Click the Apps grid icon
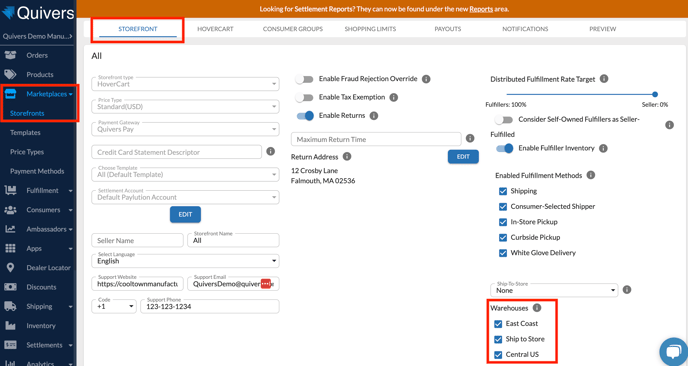The height and width of the screenshot is (366, 688). (10, 248)
